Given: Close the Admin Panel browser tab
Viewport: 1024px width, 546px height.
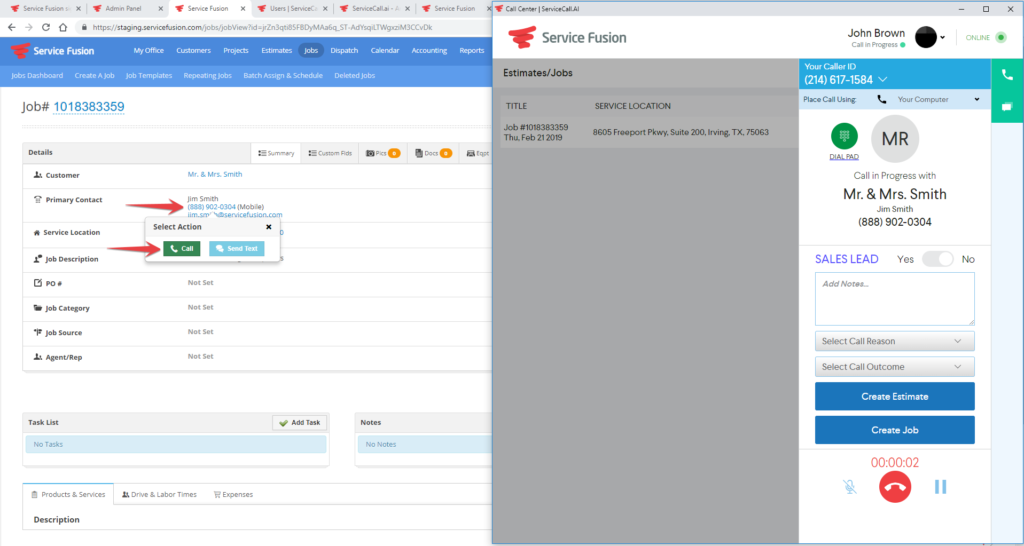Looking at the screenshot, I should [x=160, y=8].
